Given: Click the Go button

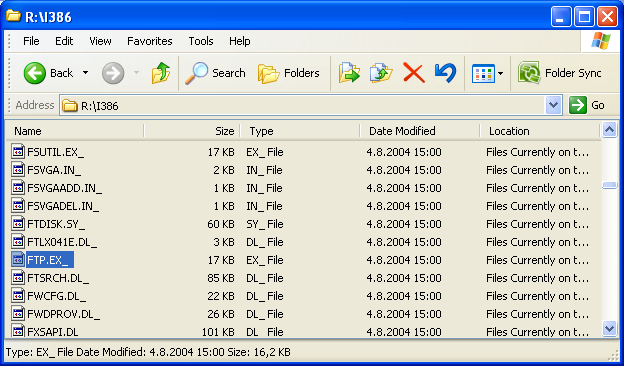Looking at the screenshot, I should click(x=588, y=105).
